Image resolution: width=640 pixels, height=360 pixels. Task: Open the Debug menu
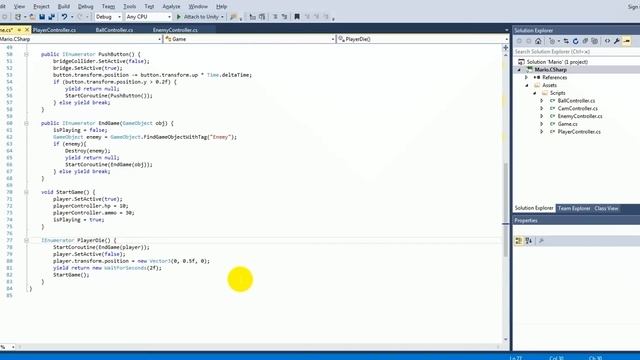pyautogui.click(x=85, y=7)
